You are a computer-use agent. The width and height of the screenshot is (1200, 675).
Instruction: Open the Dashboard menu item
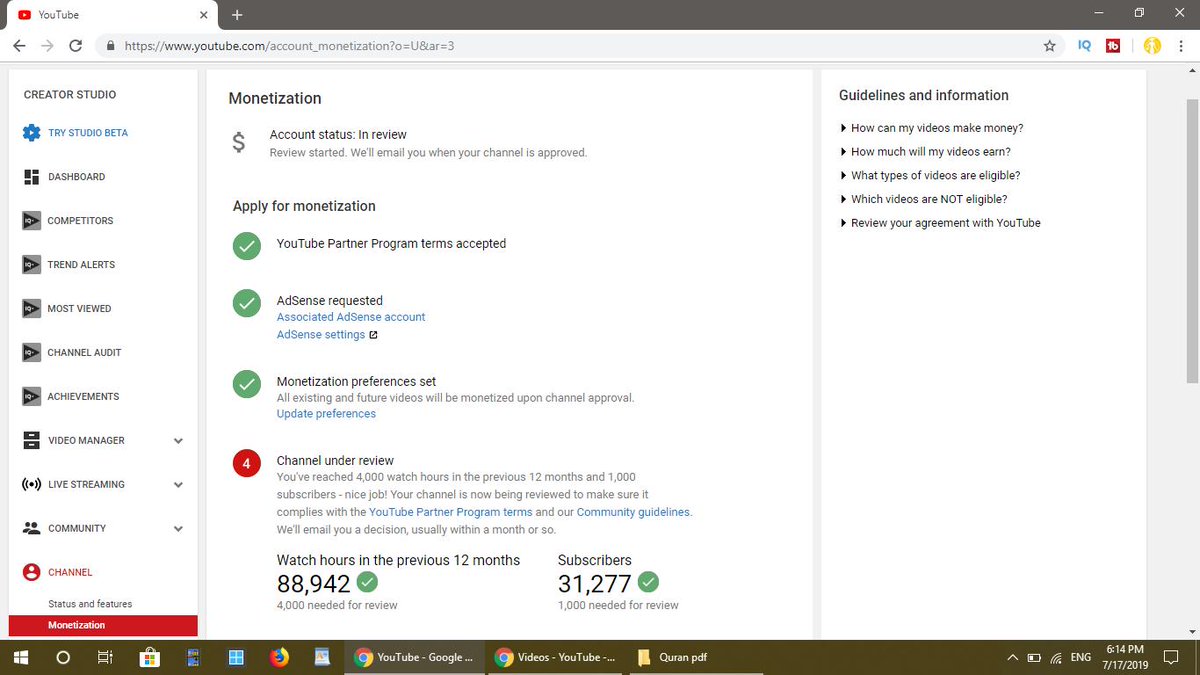click(x=76, y=177)
